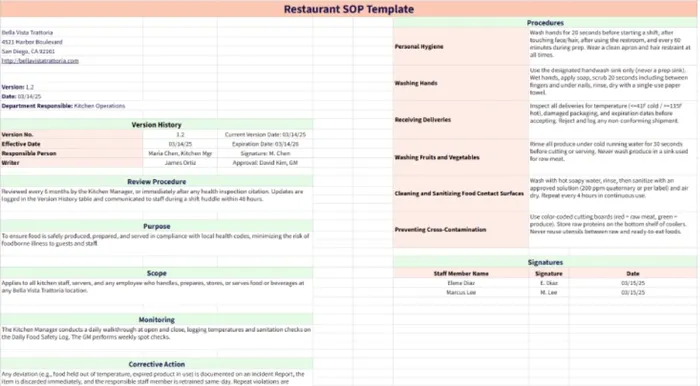Select the Monitoring section header

coord(156,320)
